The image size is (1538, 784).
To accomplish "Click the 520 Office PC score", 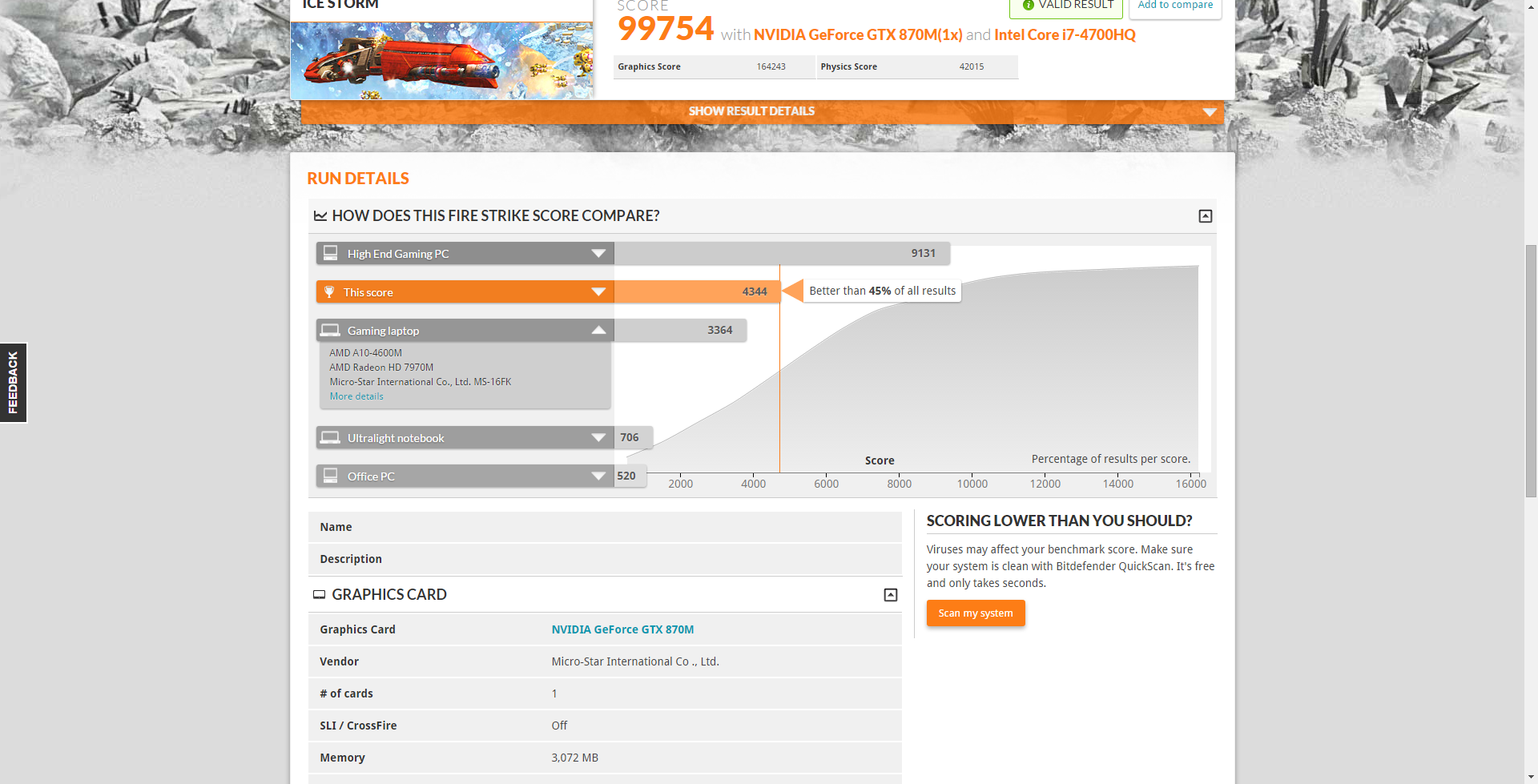I will point(626,476).
